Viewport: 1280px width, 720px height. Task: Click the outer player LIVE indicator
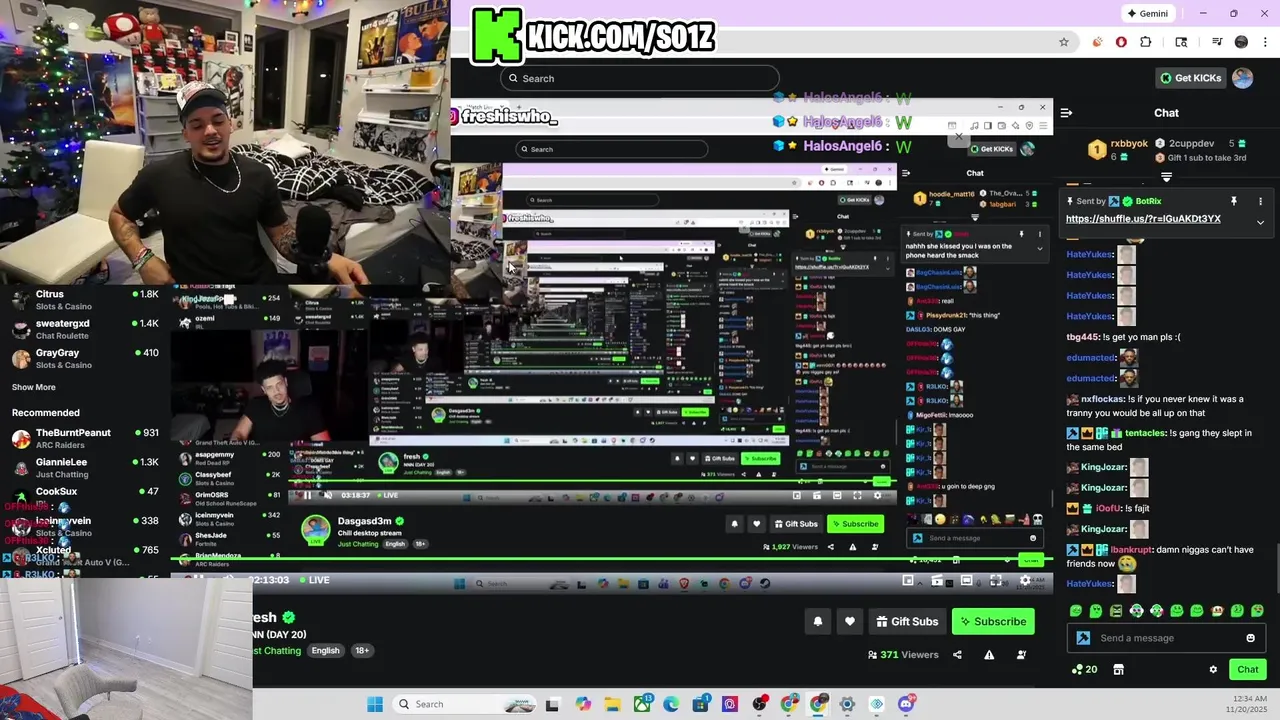click(x=314, y=580)
